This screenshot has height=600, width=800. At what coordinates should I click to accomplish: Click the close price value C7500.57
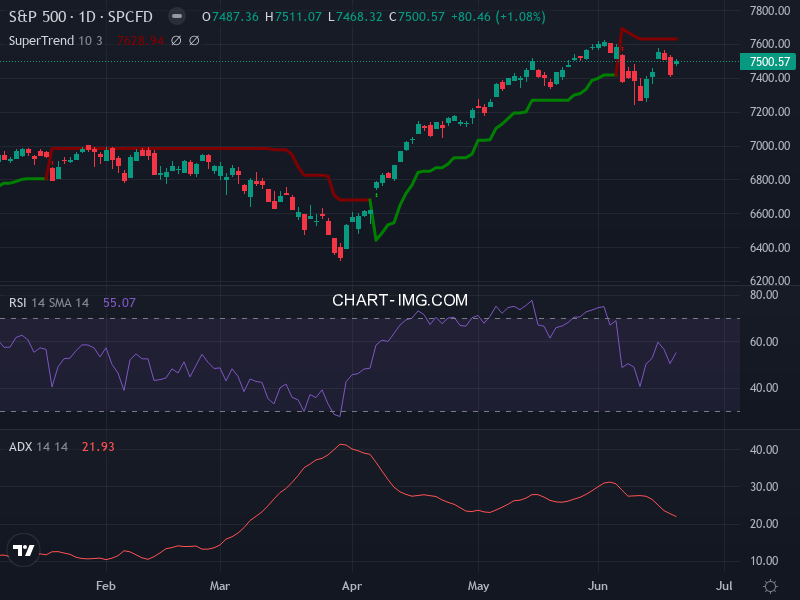(x=417, y=17)
